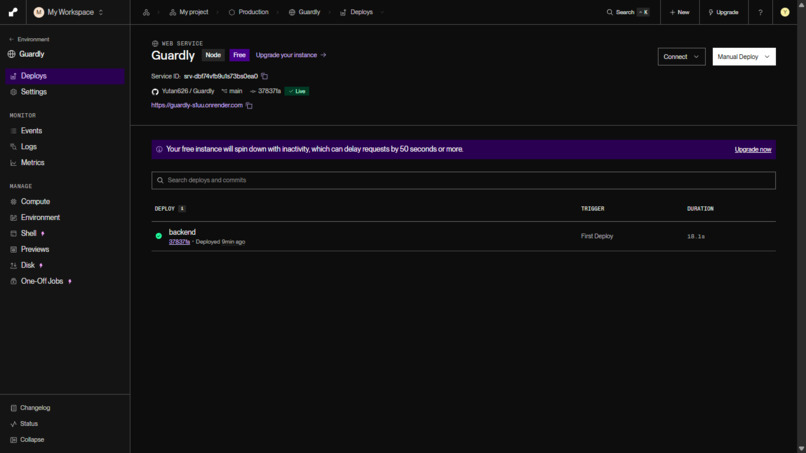Image resolution: width=806 pixels, height=453 pixels.
Task: Click the Events list icon
Action: coord(13,131)
